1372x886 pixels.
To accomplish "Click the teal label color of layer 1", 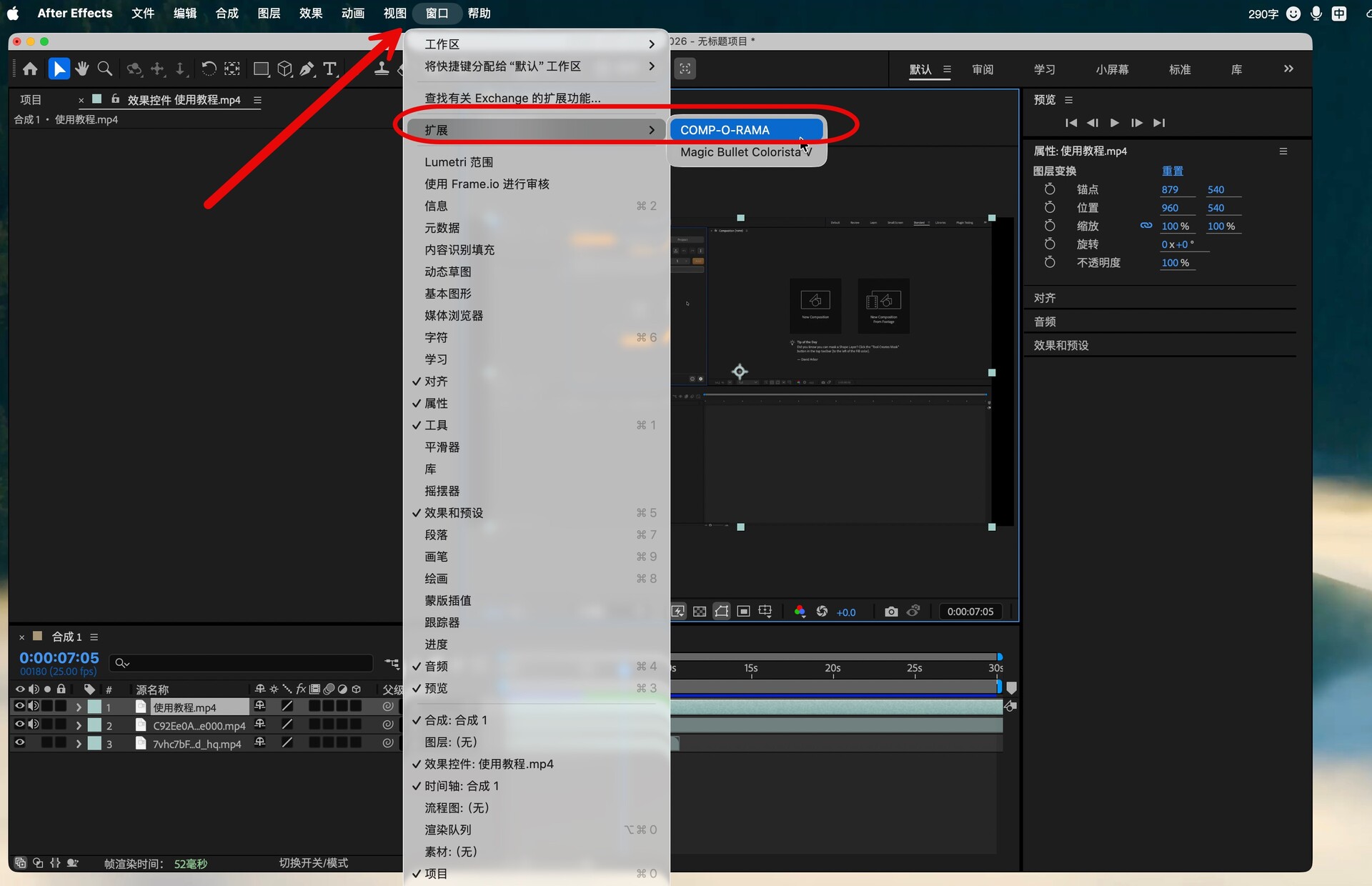I will 94,707.
